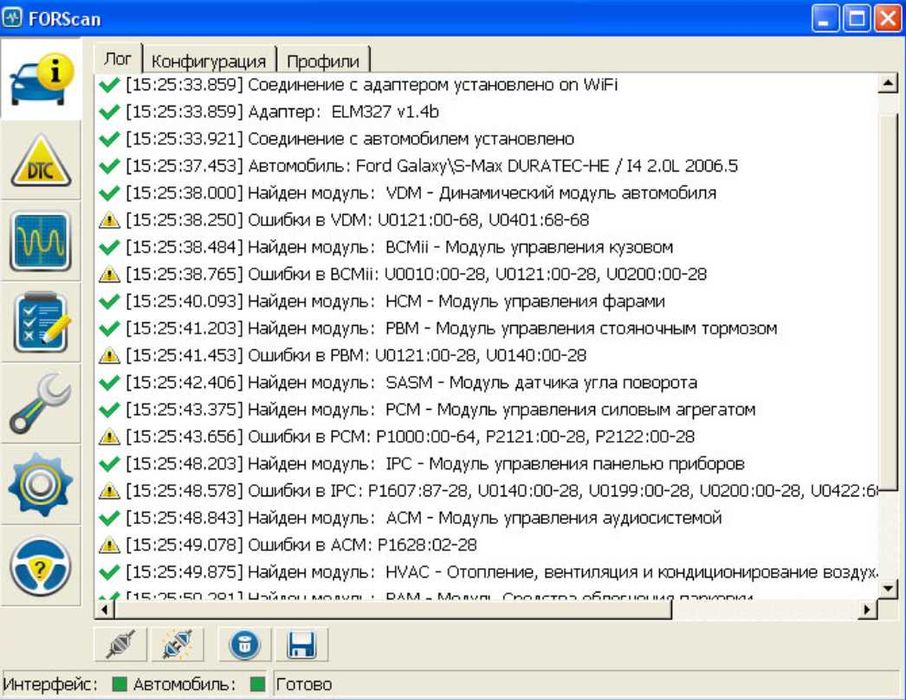Select the 'Ошибки в VDM' error line
The image size is (906, 700).
(x=344, y=220)
